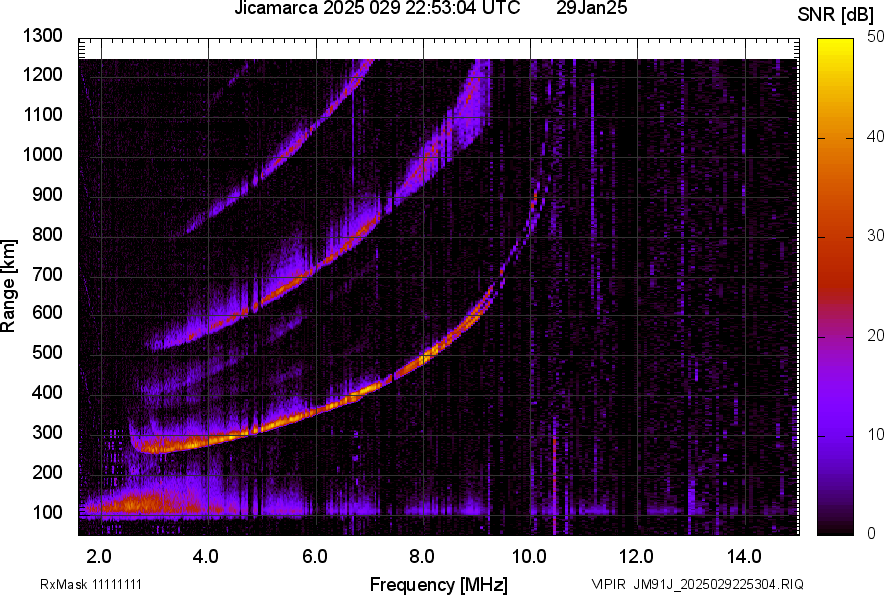Screen dimensions: 884x595
Task: Click the 'Range [km]' axis label
Action: pyautogui.click(x=8, y=286)
